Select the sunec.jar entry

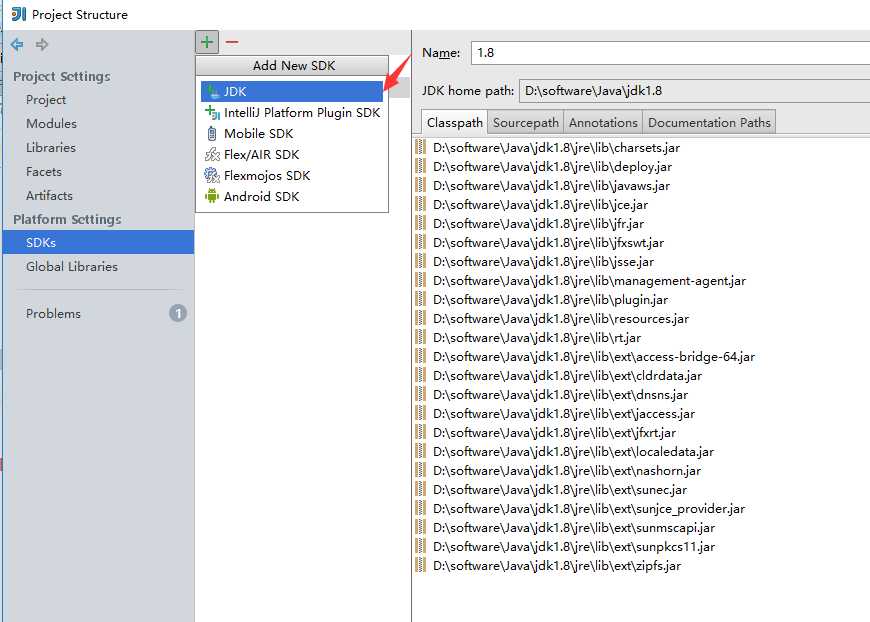coord(560,489)
